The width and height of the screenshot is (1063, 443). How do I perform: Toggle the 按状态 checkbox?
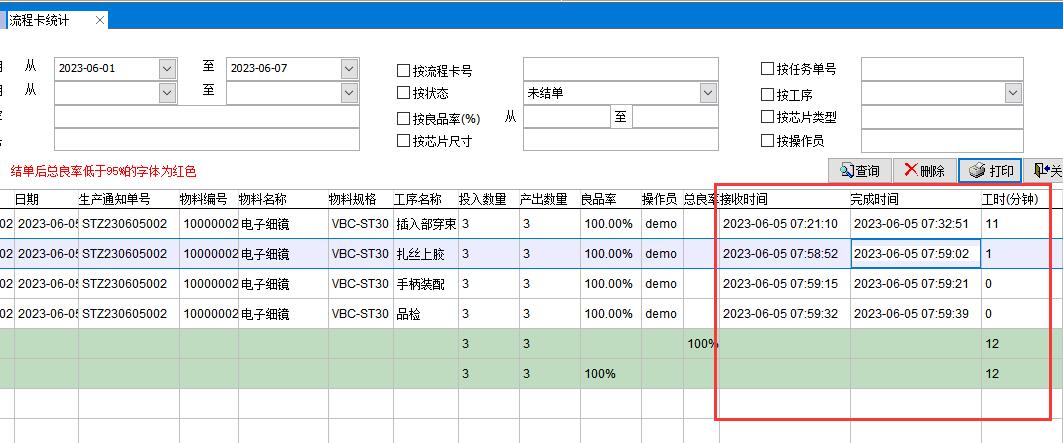(404, 93)
